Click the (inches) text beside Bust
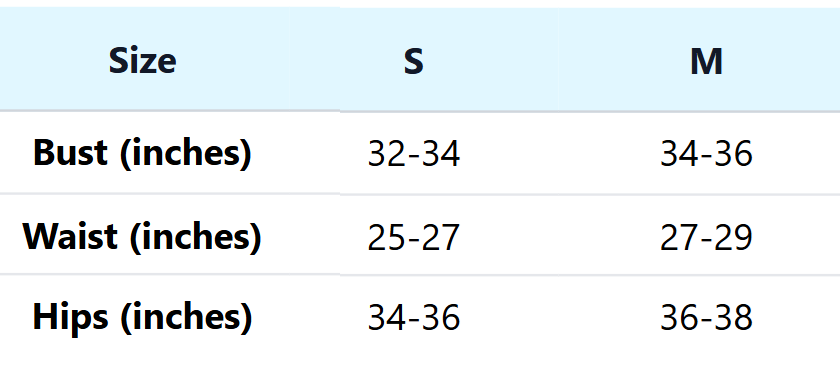Image resolution: width=840 pixels, height=388 pixels. click(186, 154)
